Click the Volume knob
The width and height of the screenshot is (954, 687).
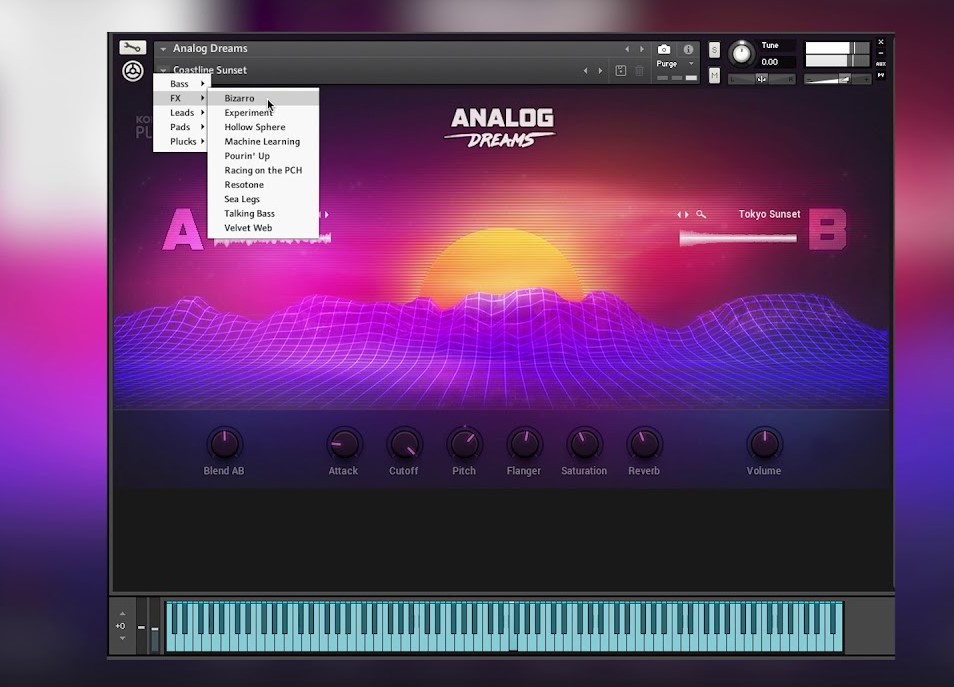(x=764, y=444)
